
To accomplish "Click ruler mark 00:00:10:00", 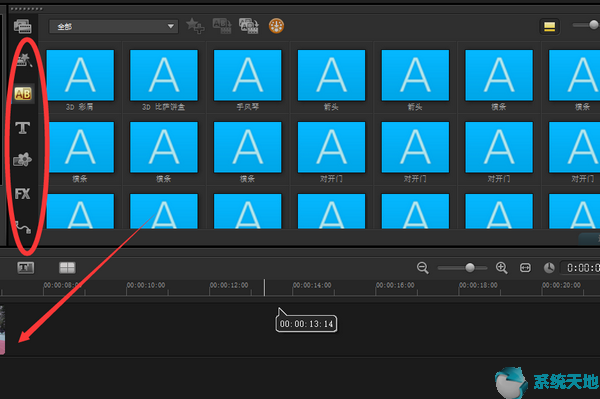I will click(146, 285).
